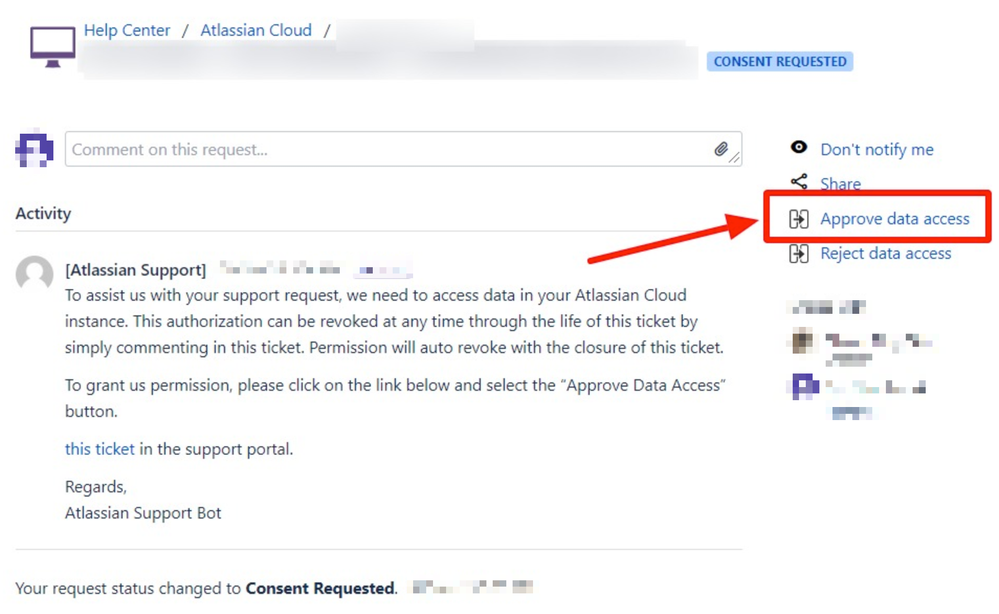Click the Reject data access icon
This screenshot has width=999, height=614.
coord(799,253)
